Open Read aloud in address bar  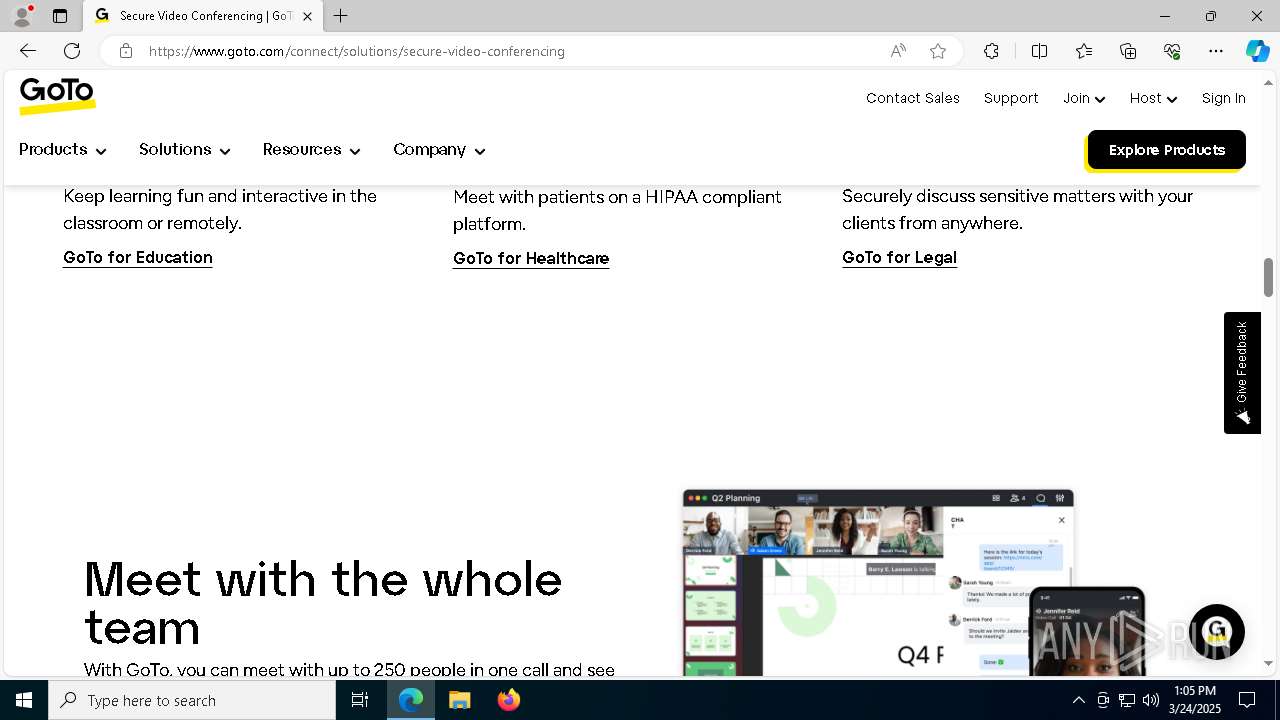point(898,51)
